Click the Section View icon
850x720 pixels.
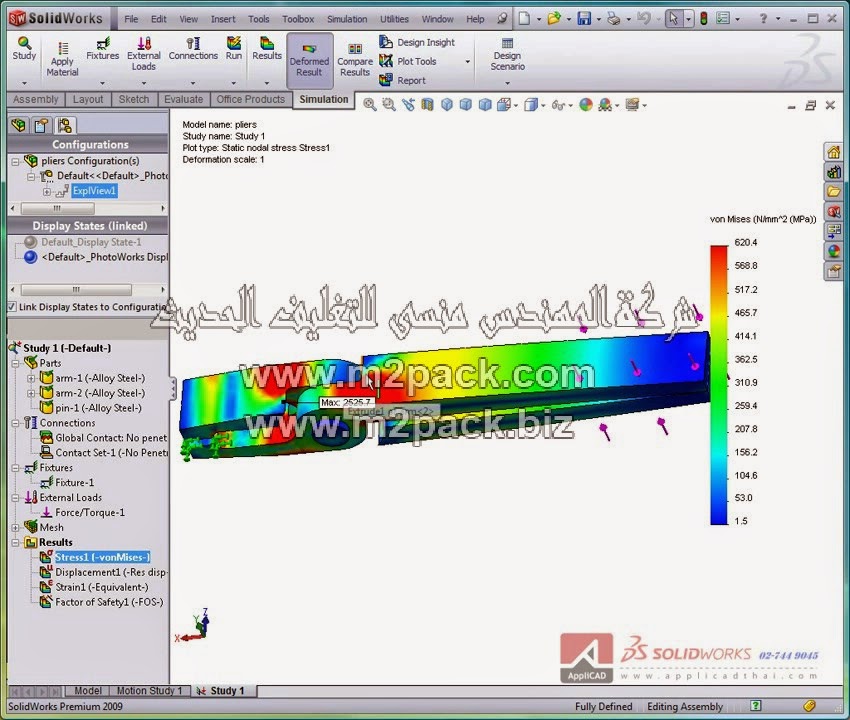[427, 105]
